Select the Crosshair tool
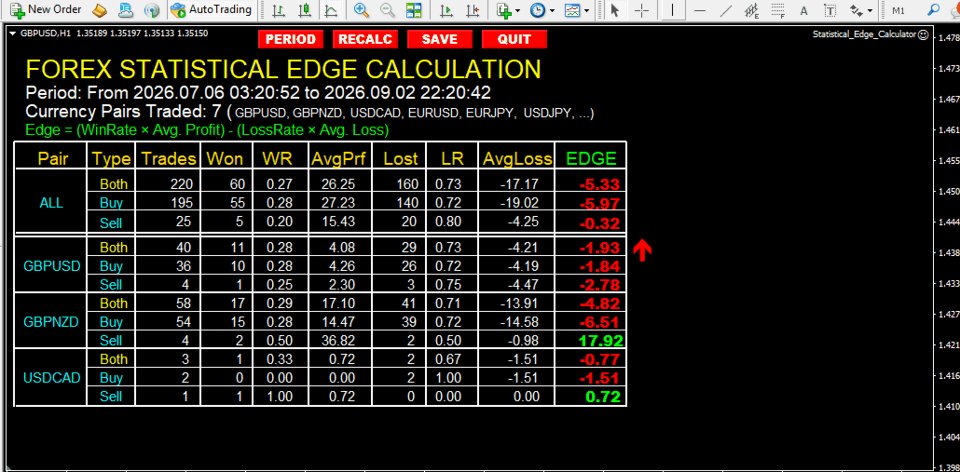Viewport: 960px width, 472px height. click(642, 10)
